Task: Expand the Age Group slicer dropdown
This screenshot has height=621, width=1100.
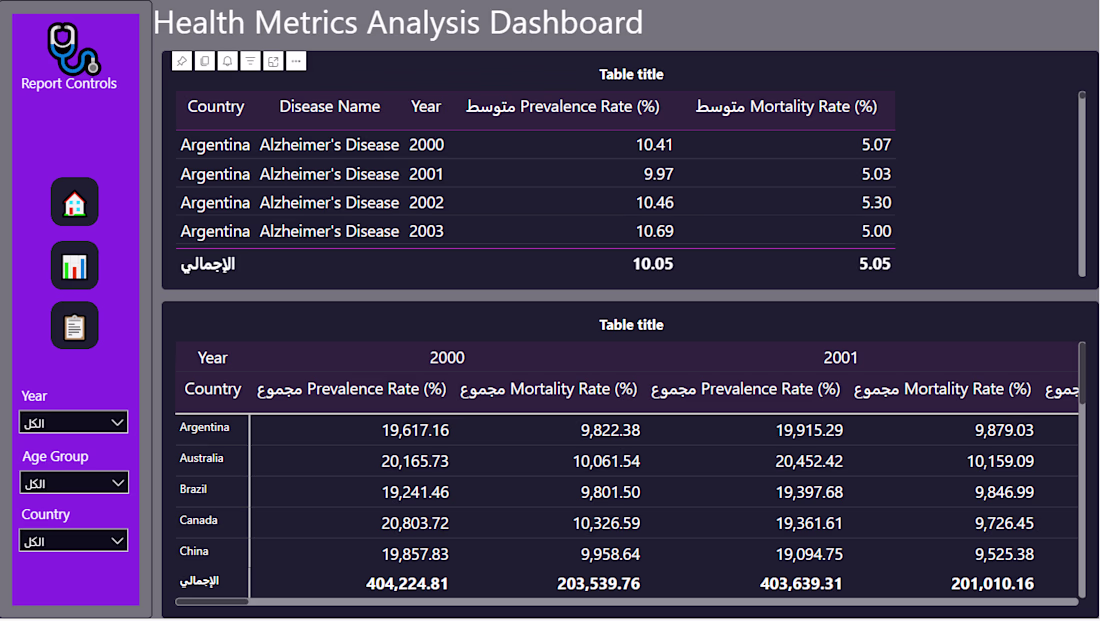Action: click(x=74, y=483)
